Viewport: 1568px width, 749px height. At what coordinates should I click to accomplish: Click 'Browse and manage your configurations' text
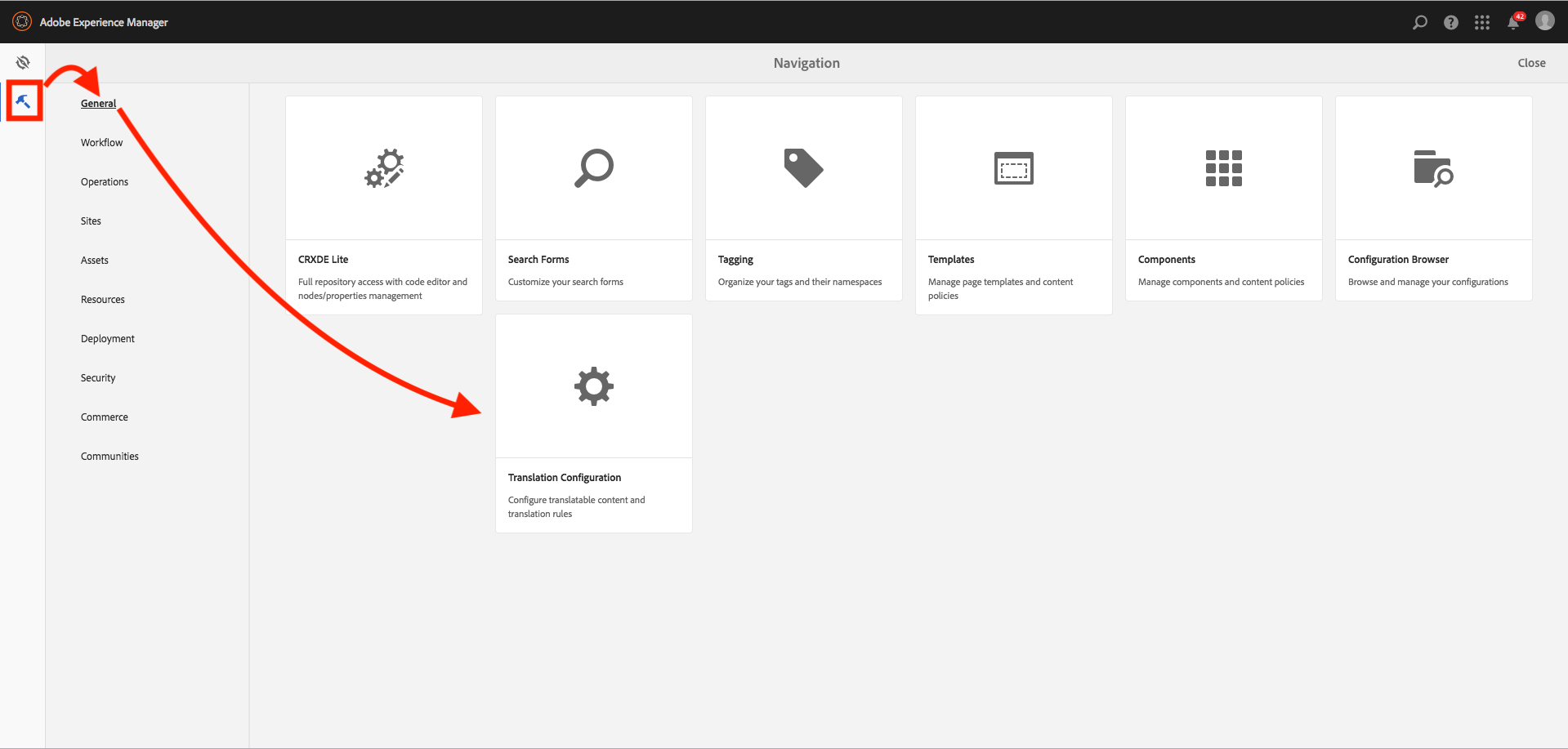(1427, 282)
